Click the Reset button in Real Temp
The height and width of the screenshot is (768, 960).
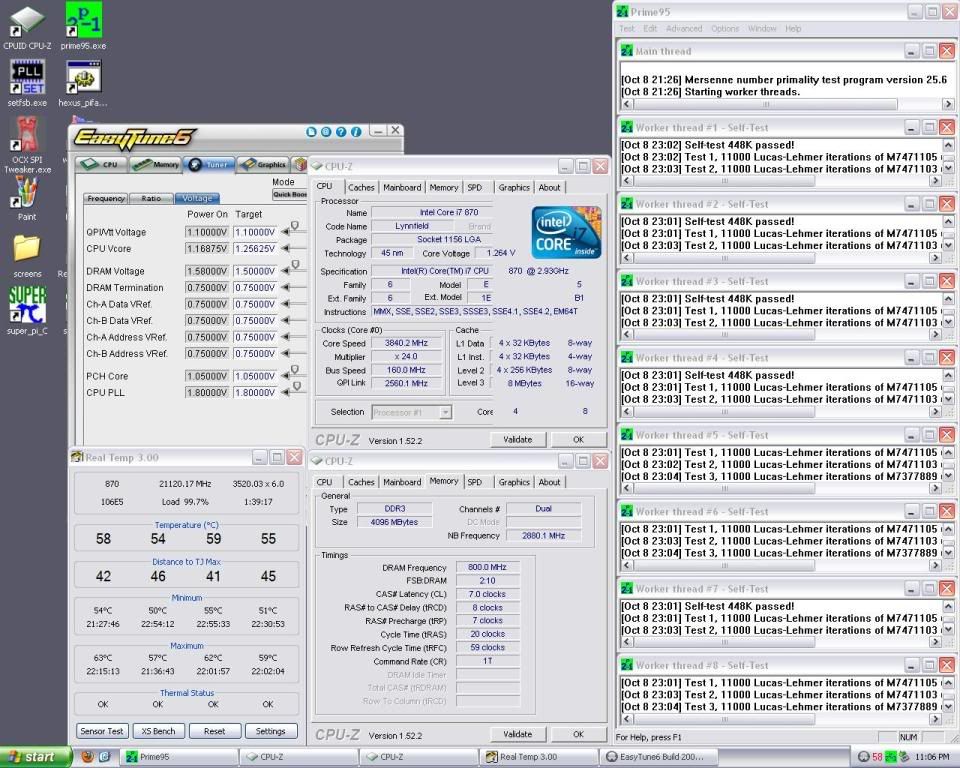(x=214, y=731)
